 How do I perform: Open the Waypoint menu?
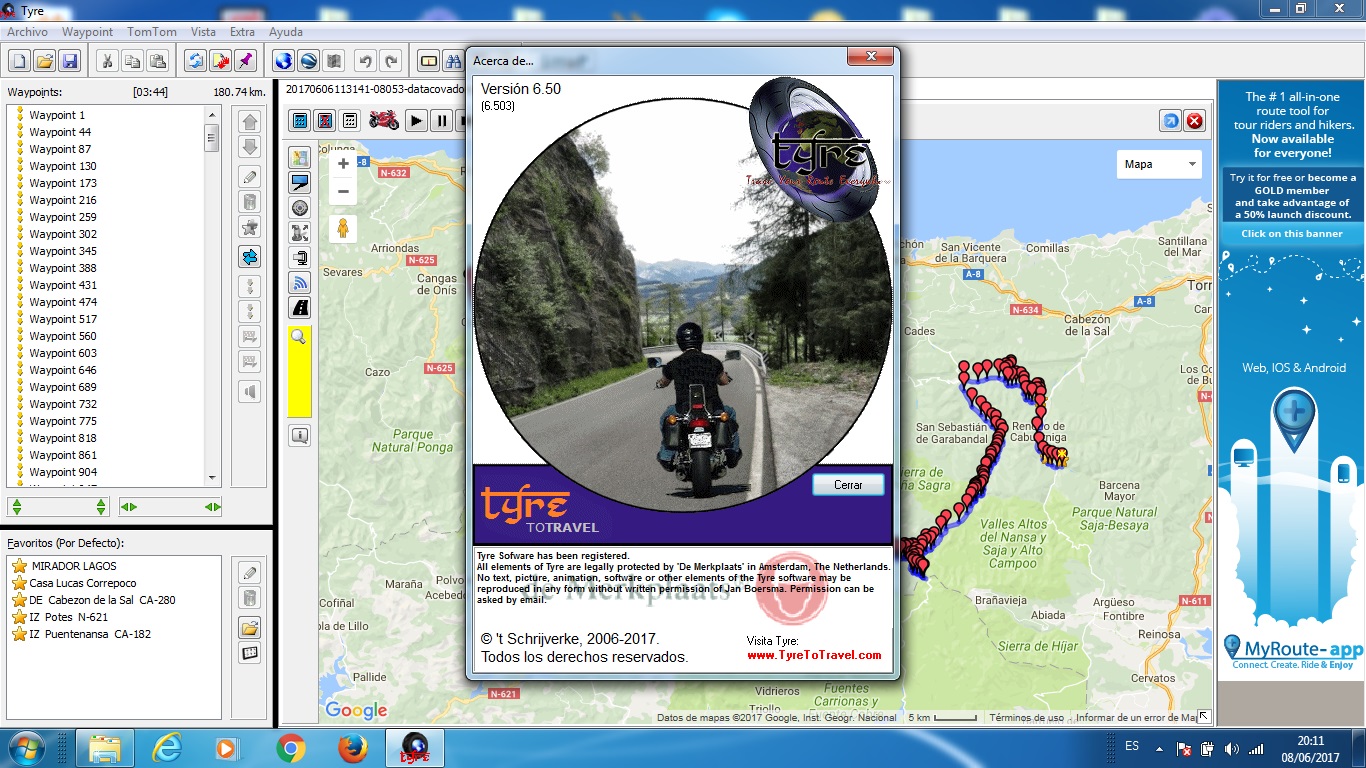point(87,32)
